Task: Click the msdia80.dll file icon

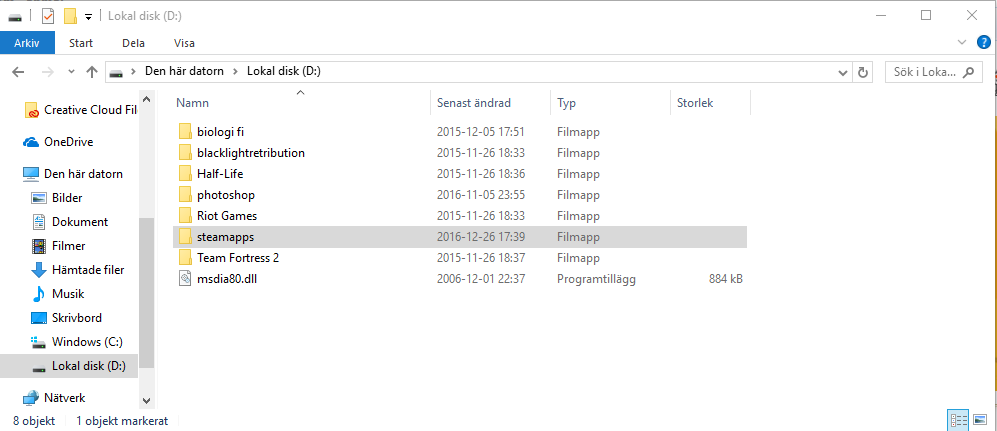Action: [x=184, y=279]
